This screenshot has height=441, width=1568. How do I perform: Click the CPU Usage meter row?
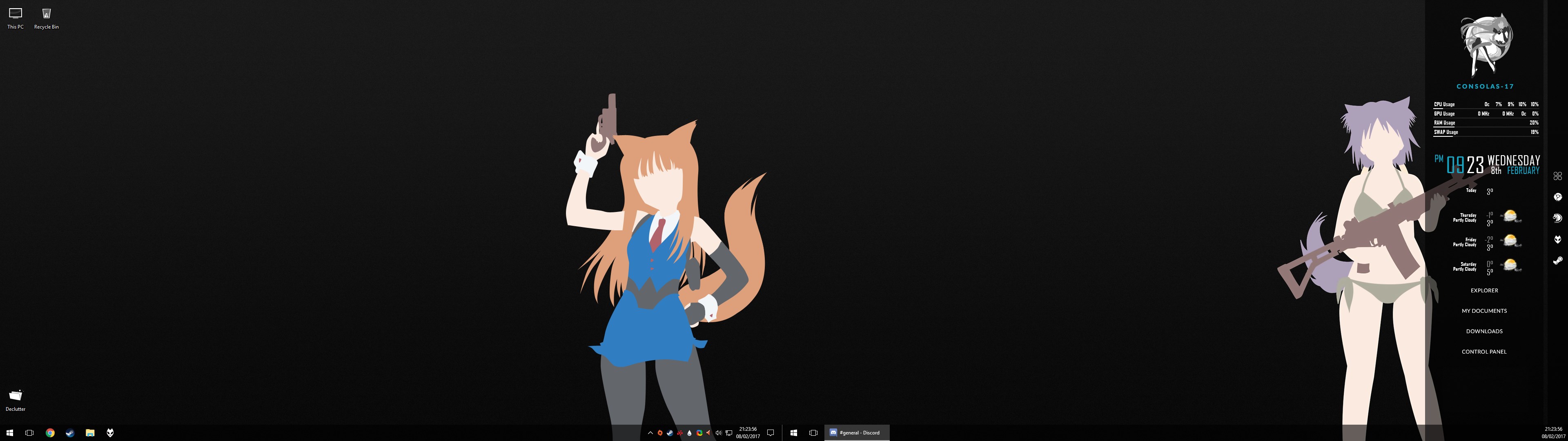pyautogui.click(x=1486, y=105)
